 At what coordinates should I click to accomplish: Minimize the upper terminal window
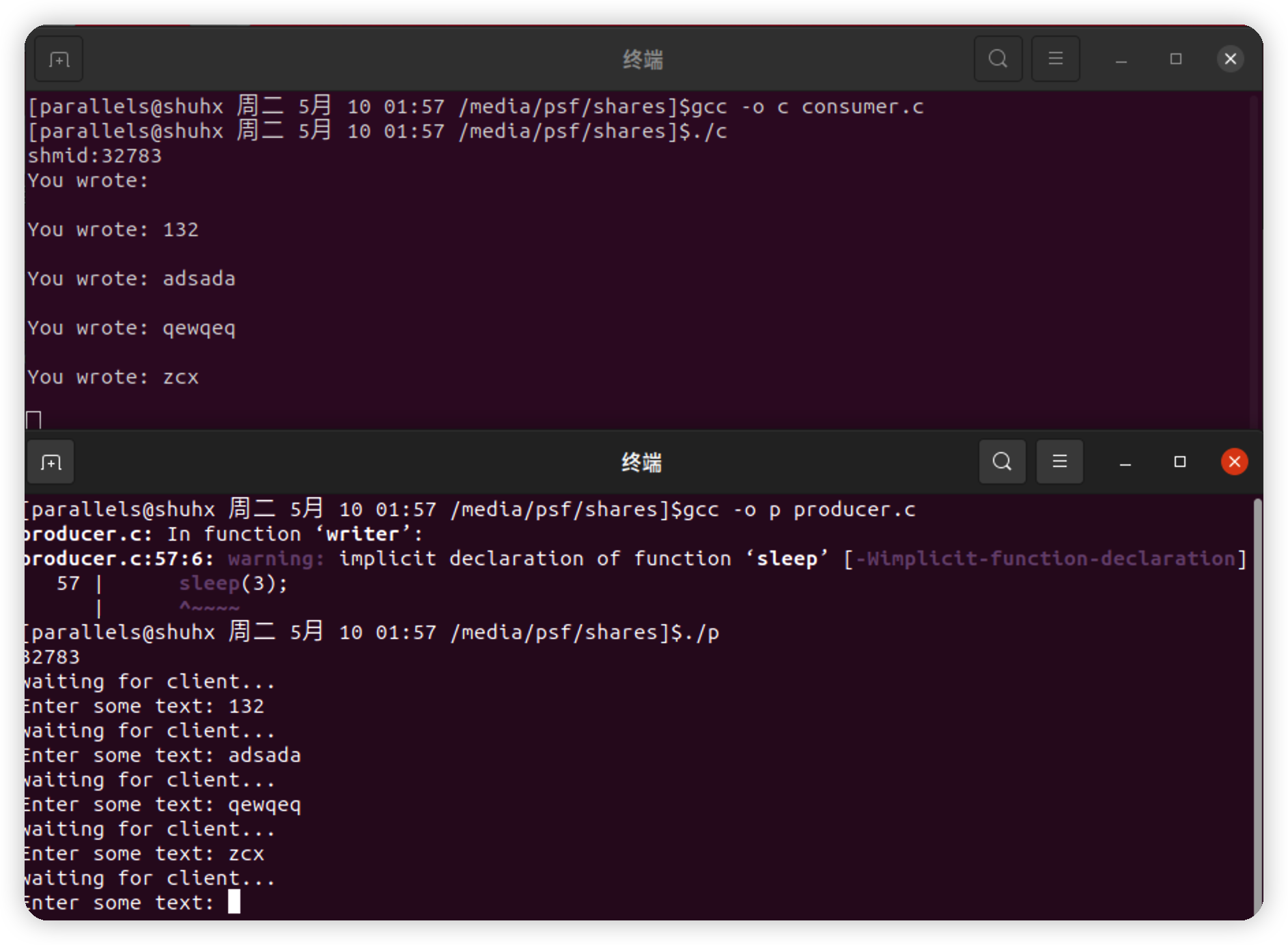(1121, 59)
